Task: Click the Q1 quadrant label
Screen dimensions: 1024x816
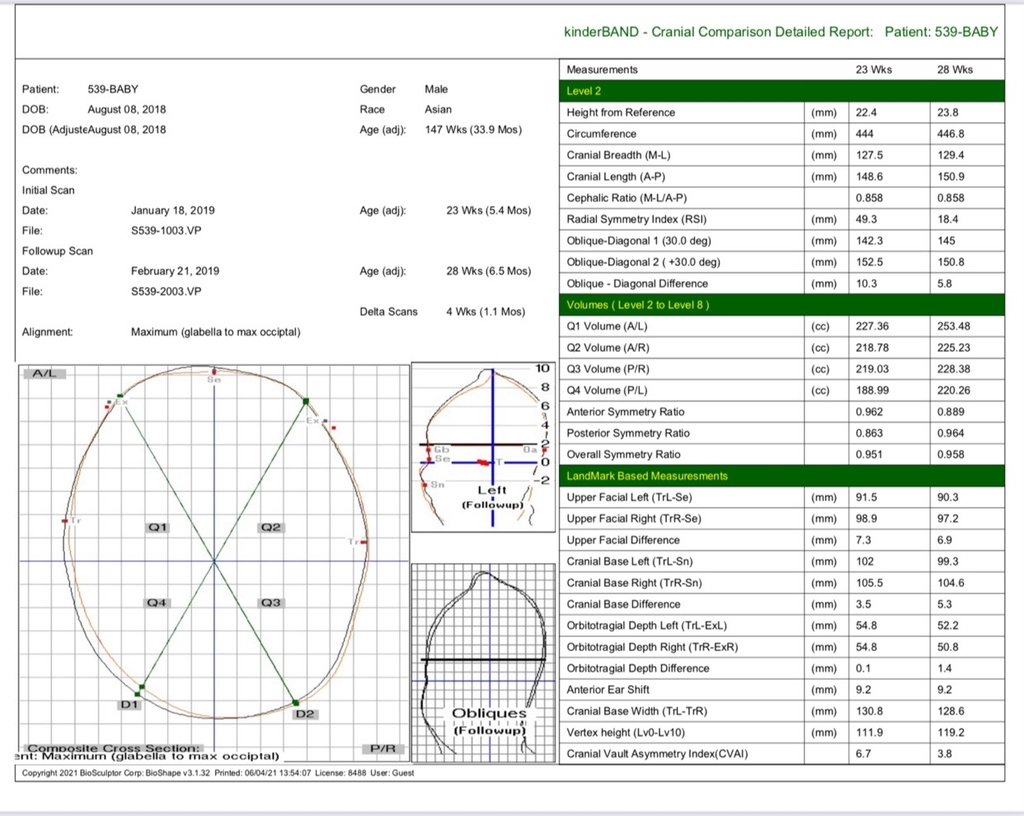Action: coord(158,526)
